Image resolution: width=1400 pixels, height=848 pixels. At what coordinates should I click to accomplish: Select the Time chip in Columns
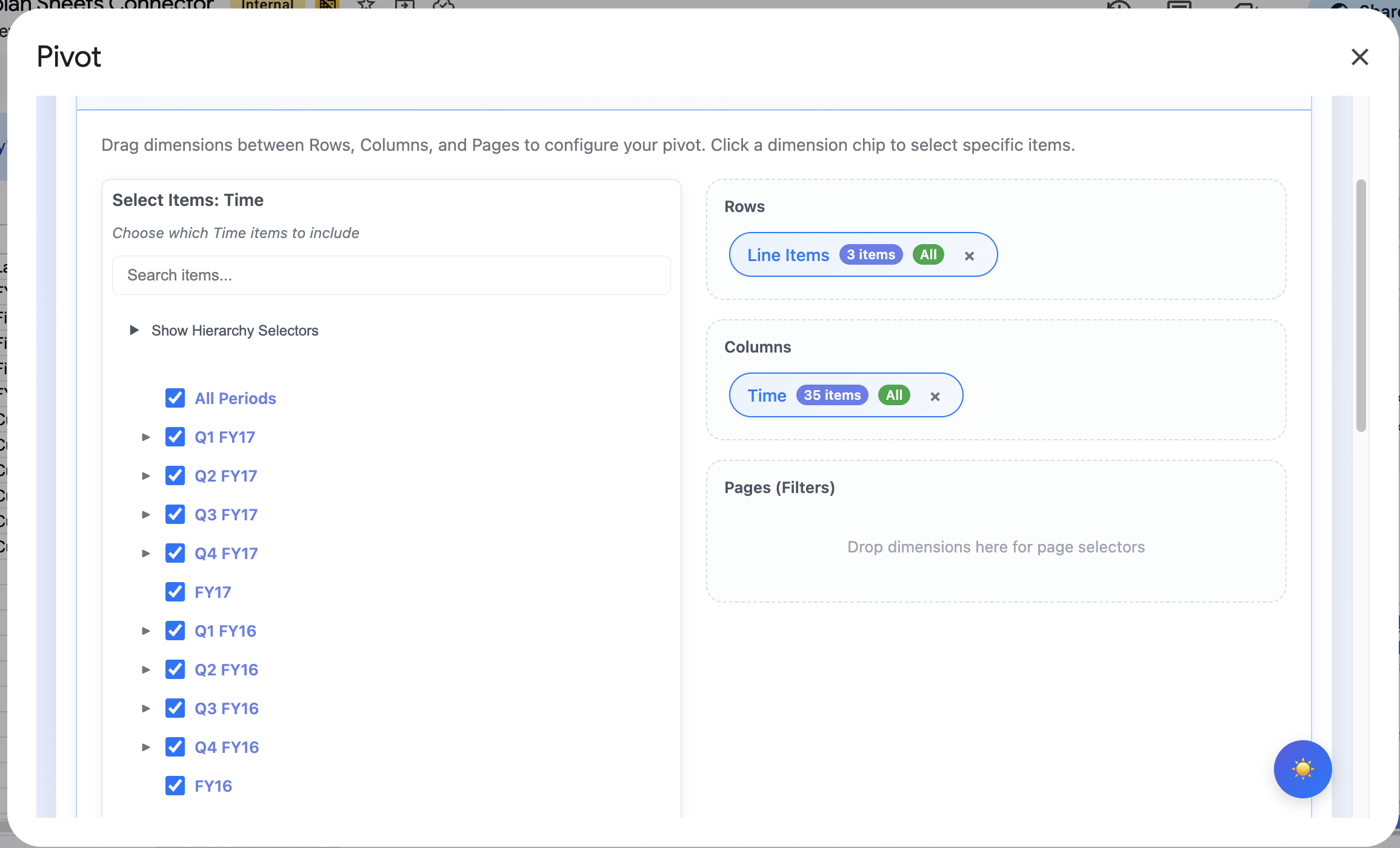click(766, 395)
